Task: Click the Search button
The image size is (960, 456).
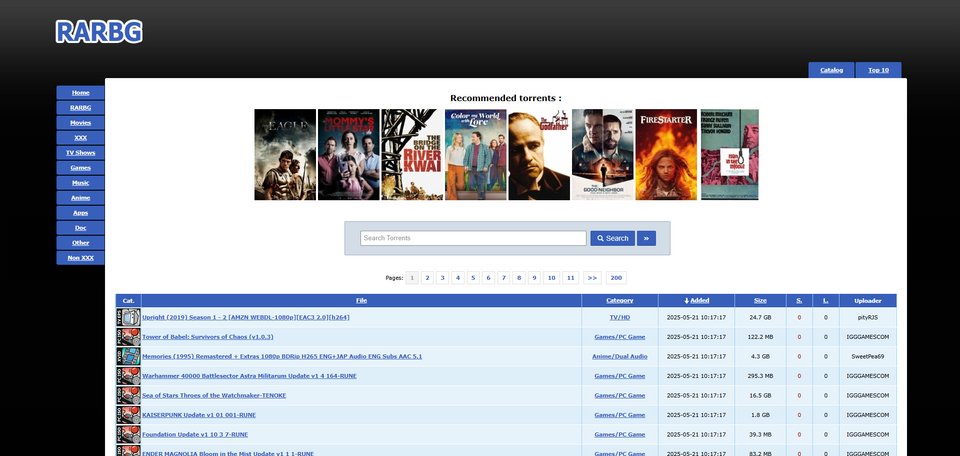Action: pyautogui.click(x=612, y=238)
